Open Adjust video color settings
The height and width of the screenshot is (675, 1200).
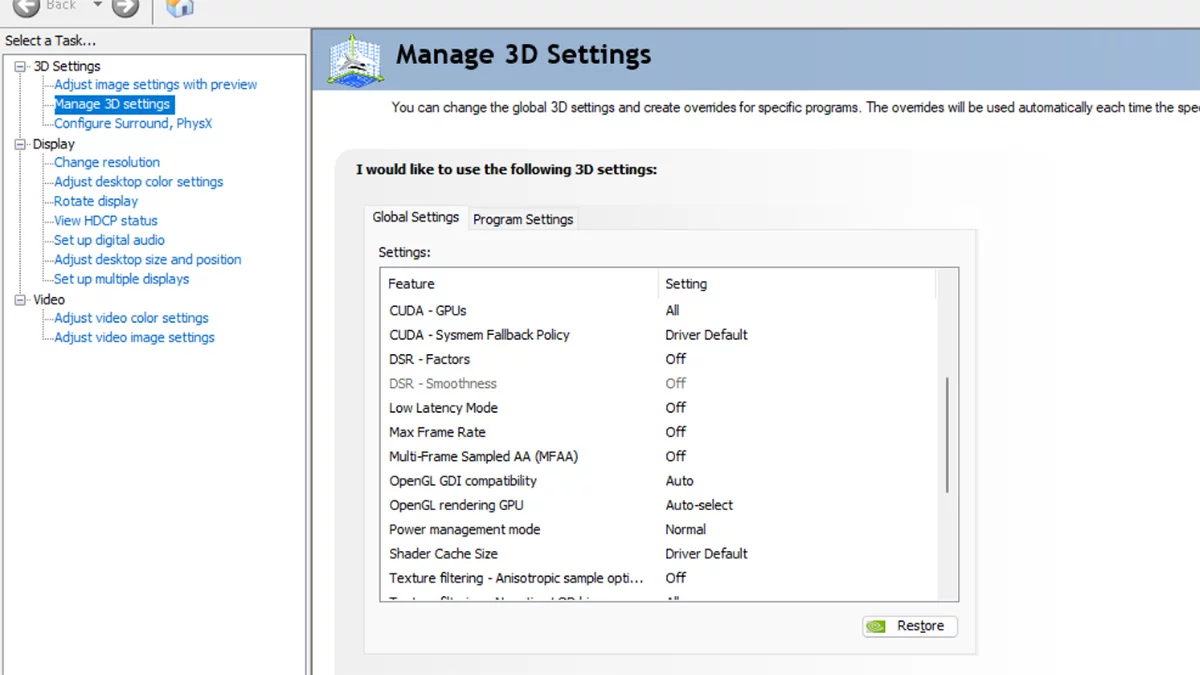[x=131, y=318]
